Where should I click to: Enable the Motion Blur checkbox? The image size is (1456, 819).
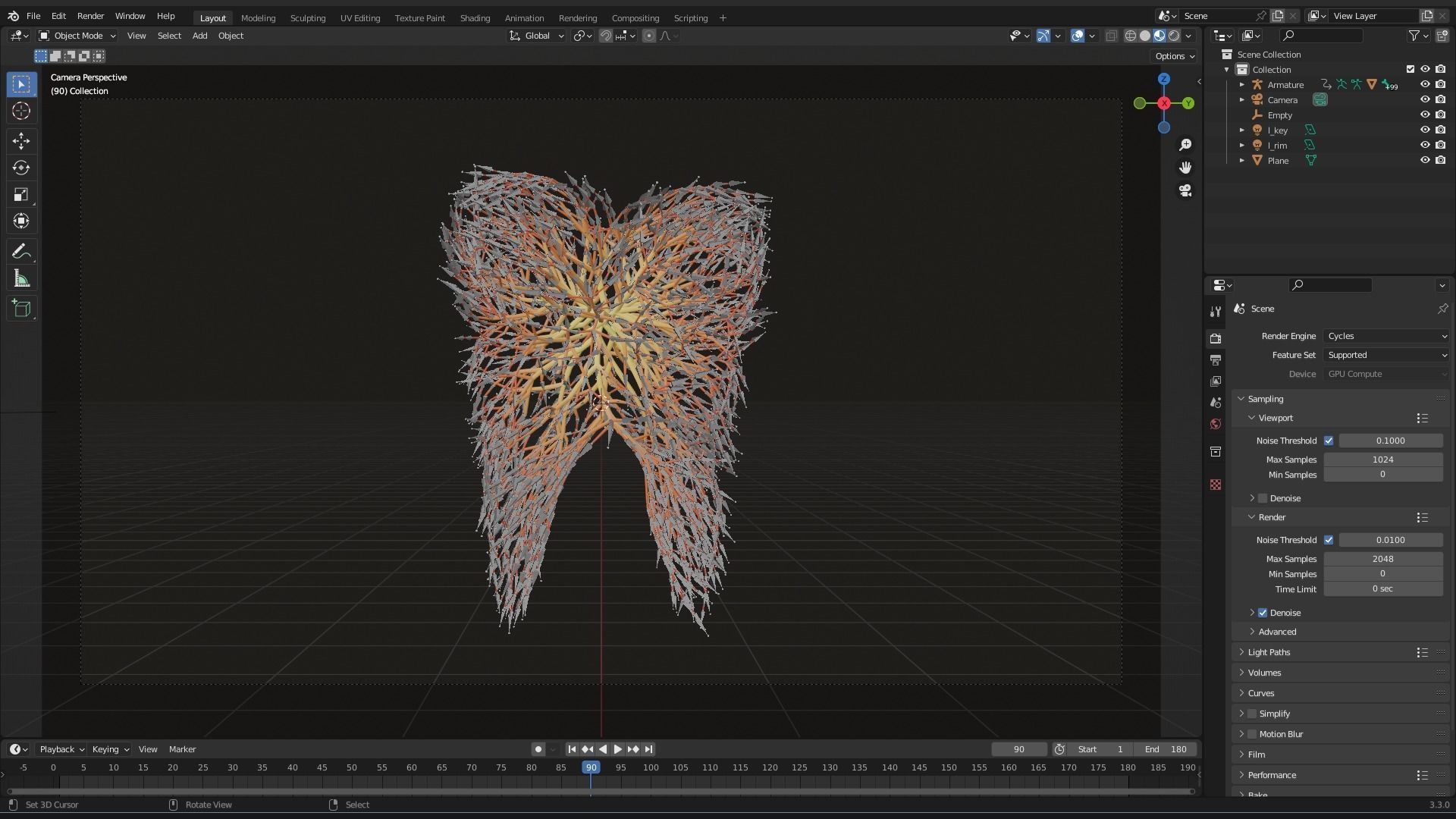pyautogui.click(x=1252, y=734)
